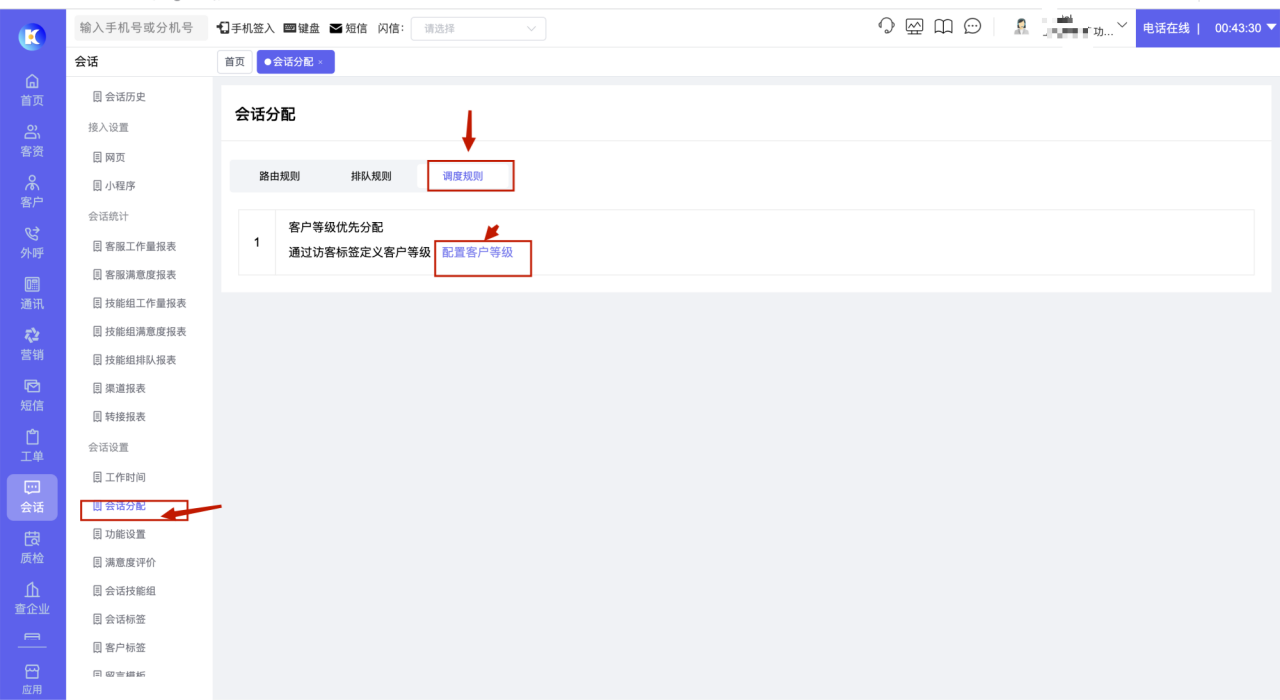The image size is (1280, 700).
Task: Open 会话标签 in the side menu
Action: [119, 619]
